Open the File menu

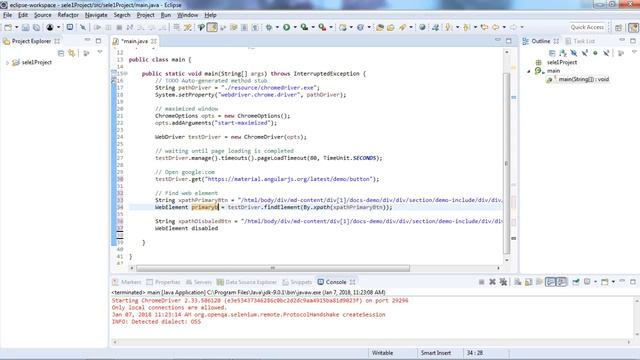7,15
